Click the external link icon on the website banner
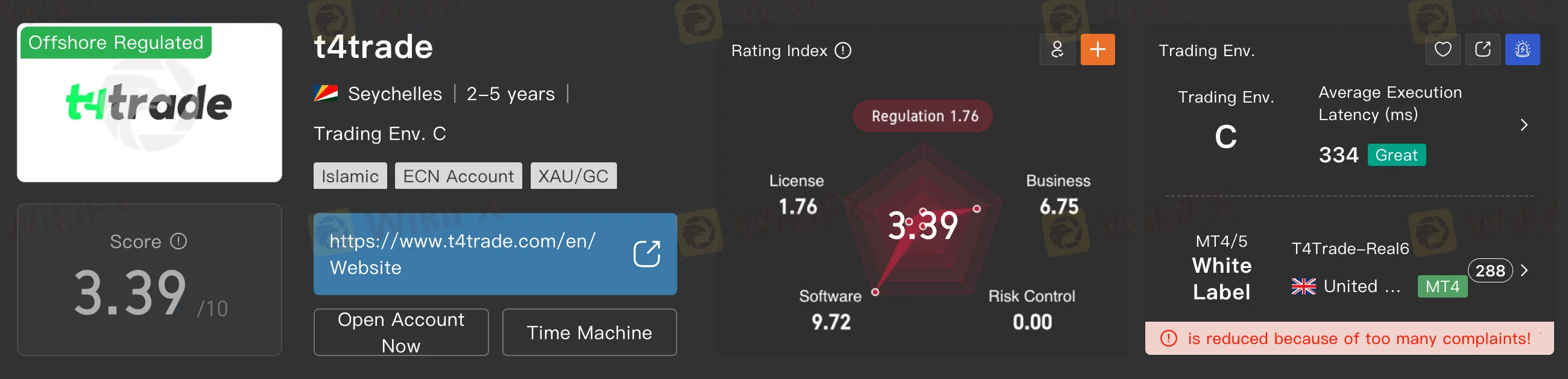Screen dimensions: 1568x379 646,254
